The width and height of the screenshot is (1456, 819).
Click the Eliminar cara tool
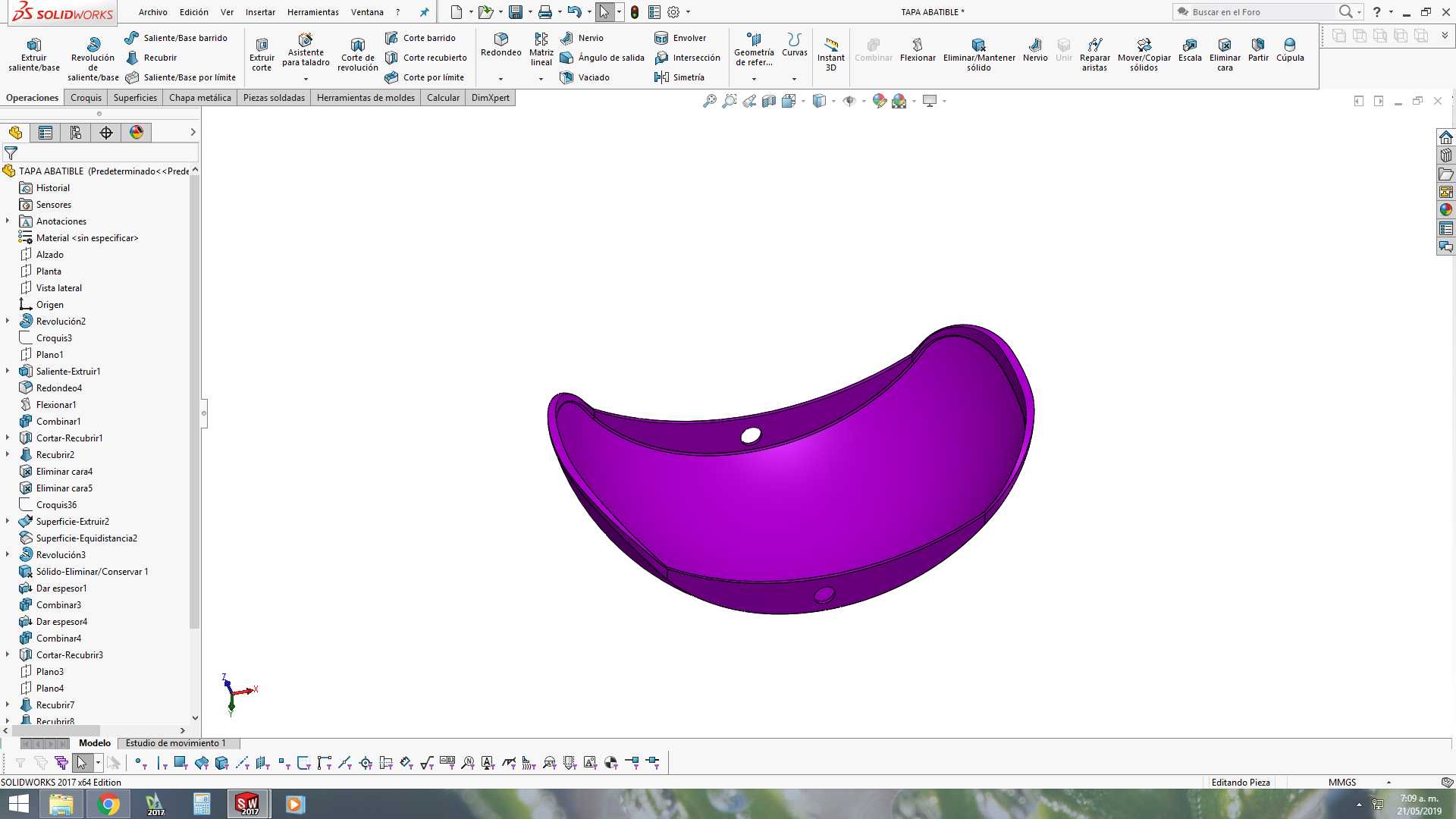(x=1225, y=55)
